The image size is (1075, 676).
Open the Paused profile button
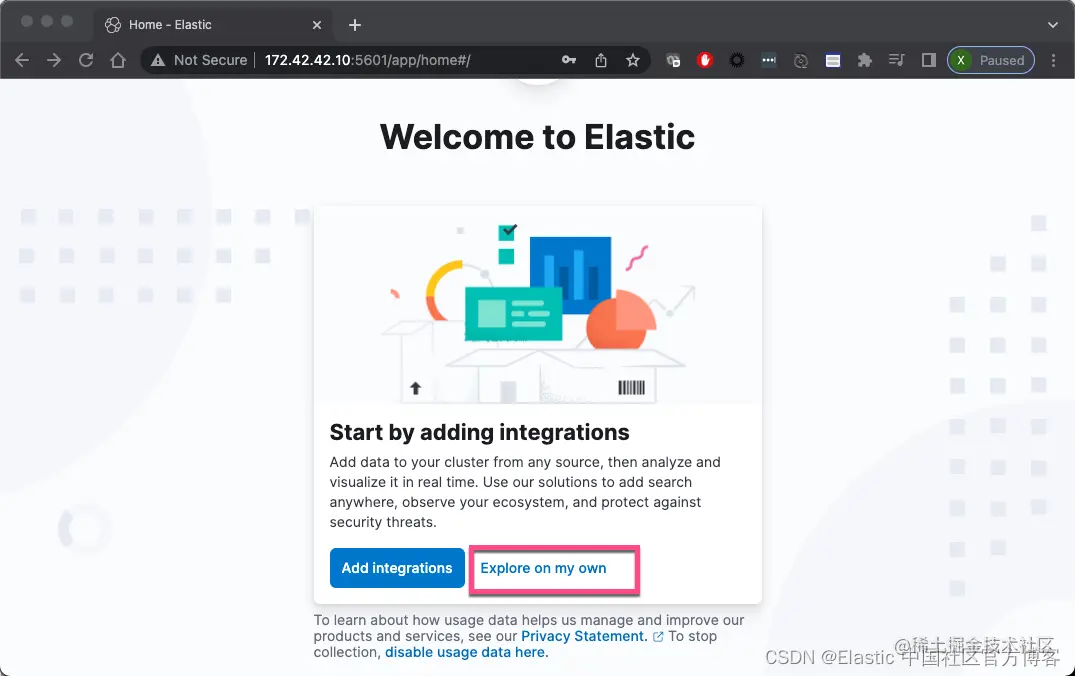click(991, 60)
